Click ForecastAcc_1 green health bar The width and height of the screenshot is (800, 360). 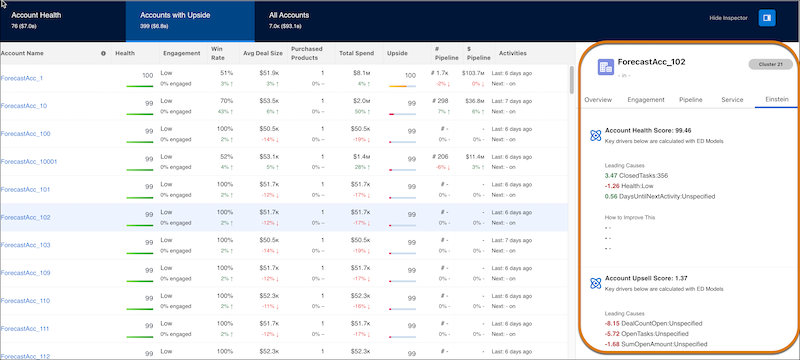coord(140,86)
